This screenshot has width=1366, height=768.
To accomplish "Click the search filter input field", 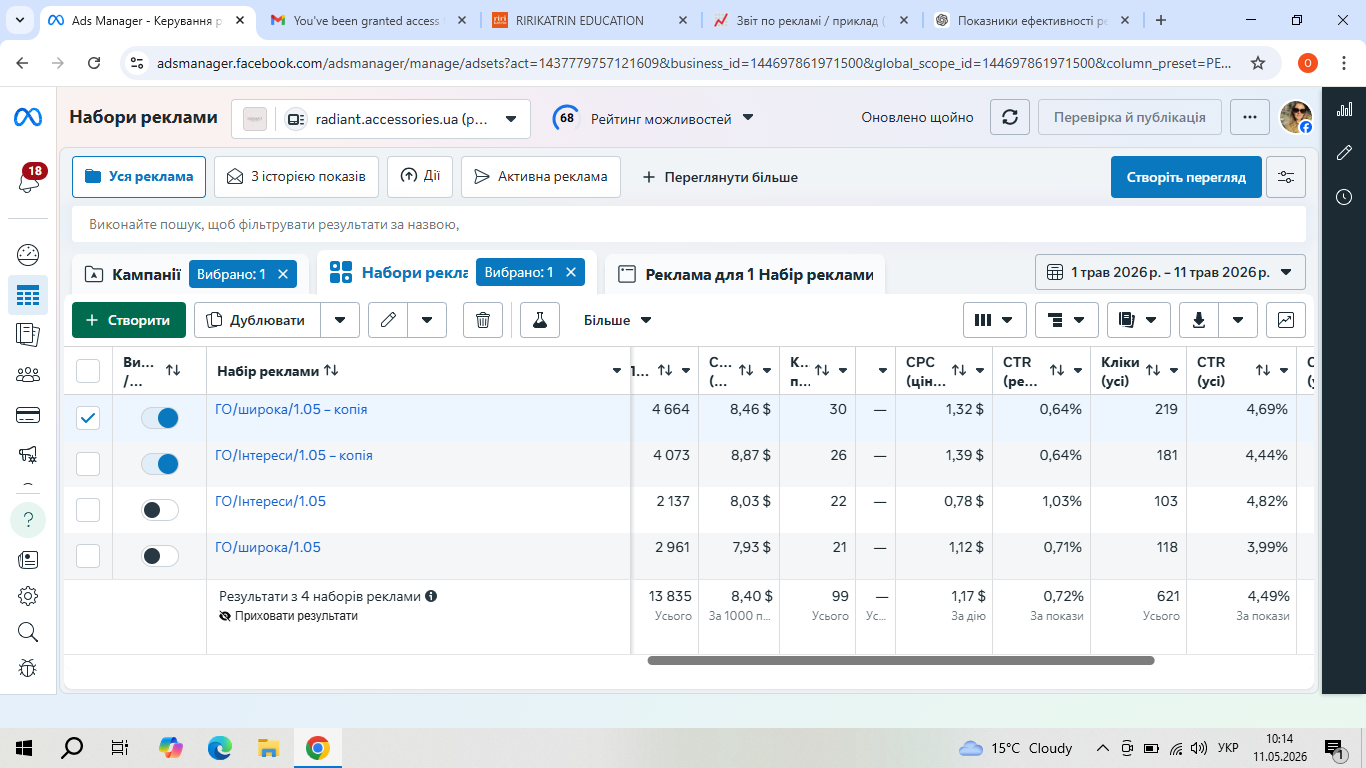I will coord(689,224).
